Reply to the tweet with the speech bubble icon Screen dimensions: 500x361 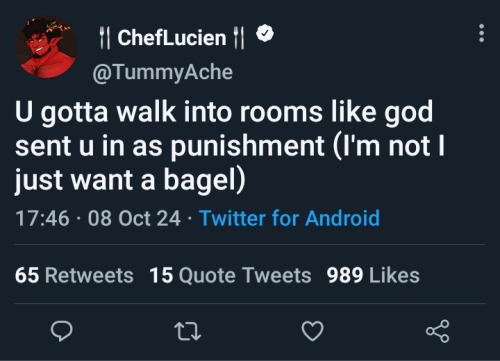coord(61,331)
